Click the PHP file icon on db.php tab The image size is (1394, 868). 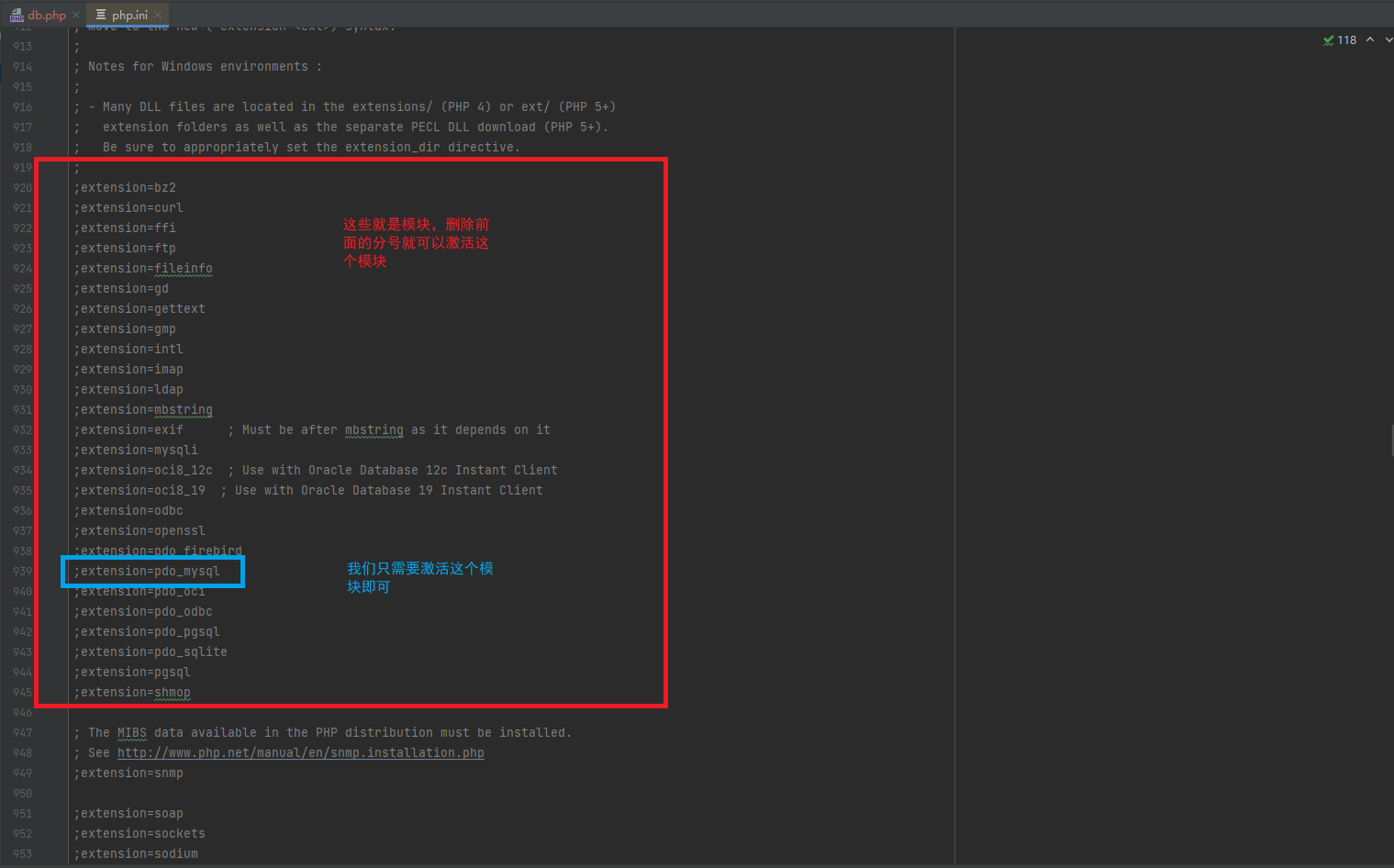[x=17, y=15]
